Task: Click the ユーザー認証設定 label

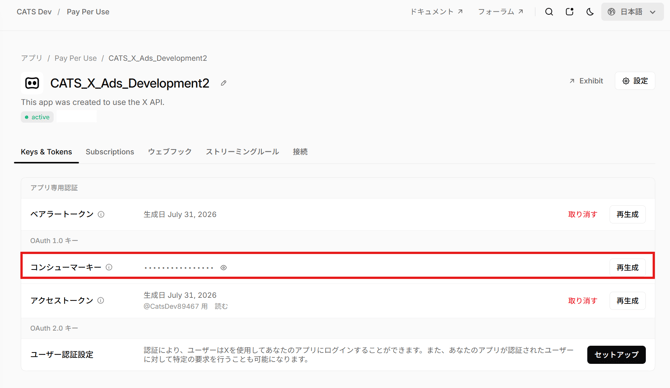Action: (62, 355)
